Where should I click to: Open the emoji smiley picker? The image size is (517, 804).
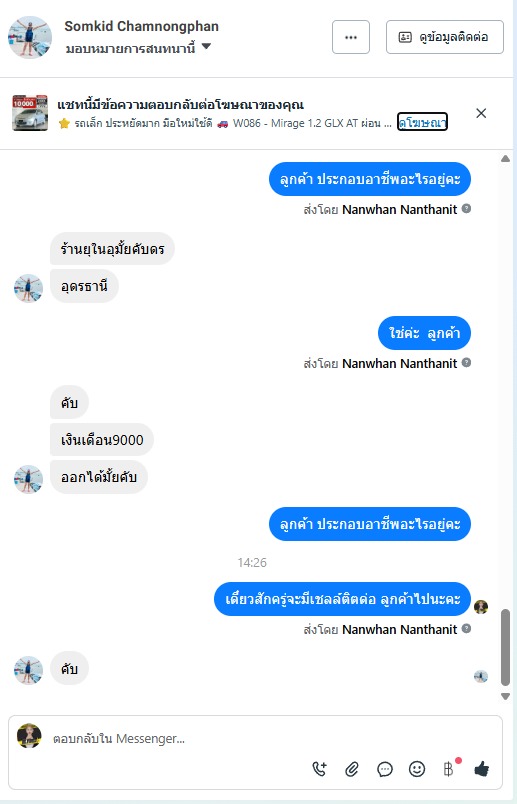[417, 769]
